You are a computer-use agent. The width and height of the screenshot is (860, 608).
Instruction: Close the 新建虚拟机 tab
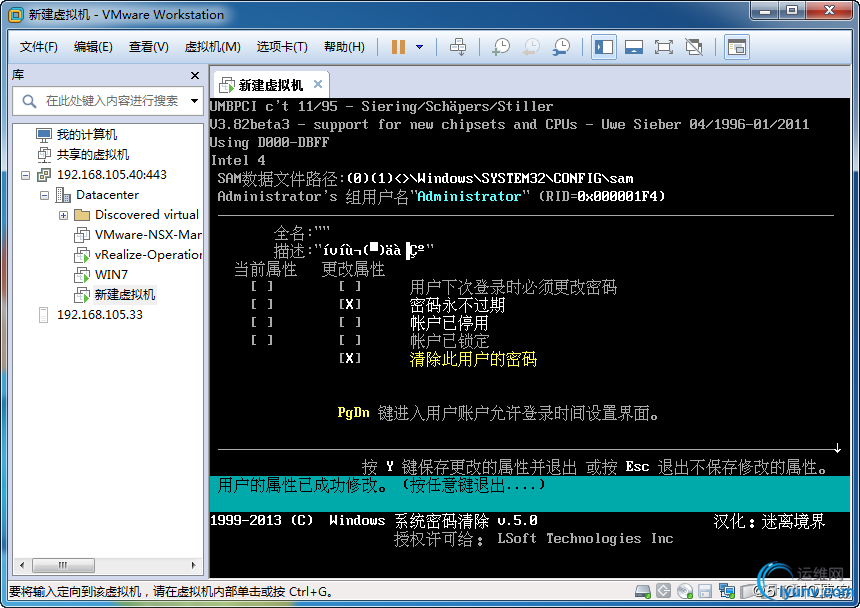(x=318, y=84)
